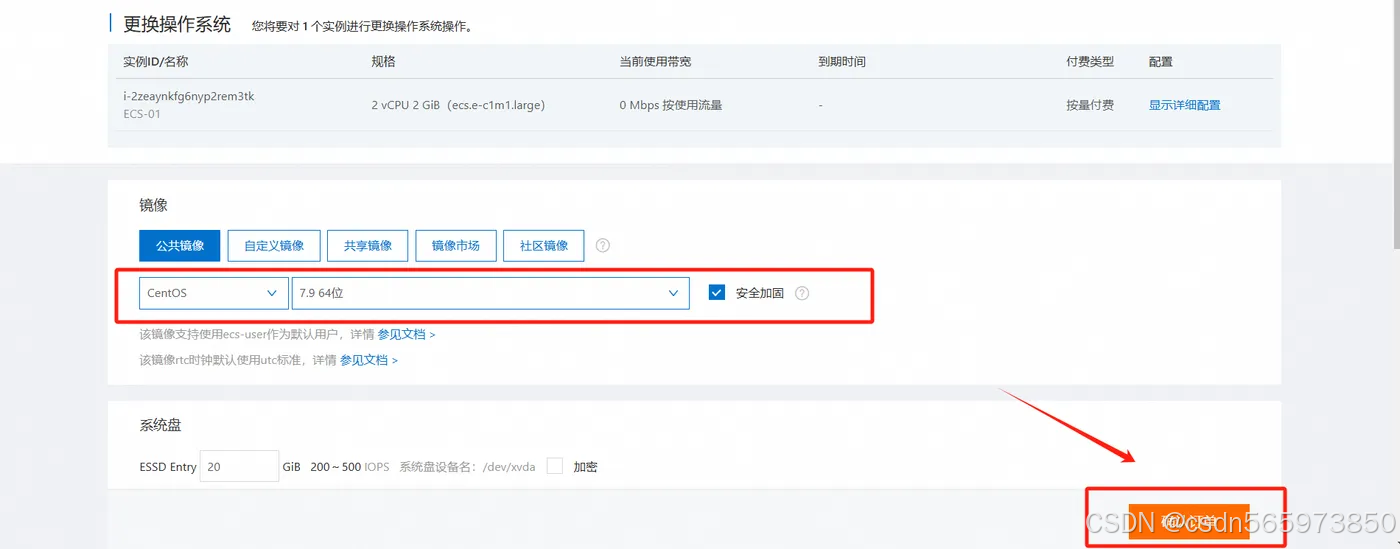The image size is (1400, 549).
Task: Click the 配置 column header
Action: click(1160, 62)
